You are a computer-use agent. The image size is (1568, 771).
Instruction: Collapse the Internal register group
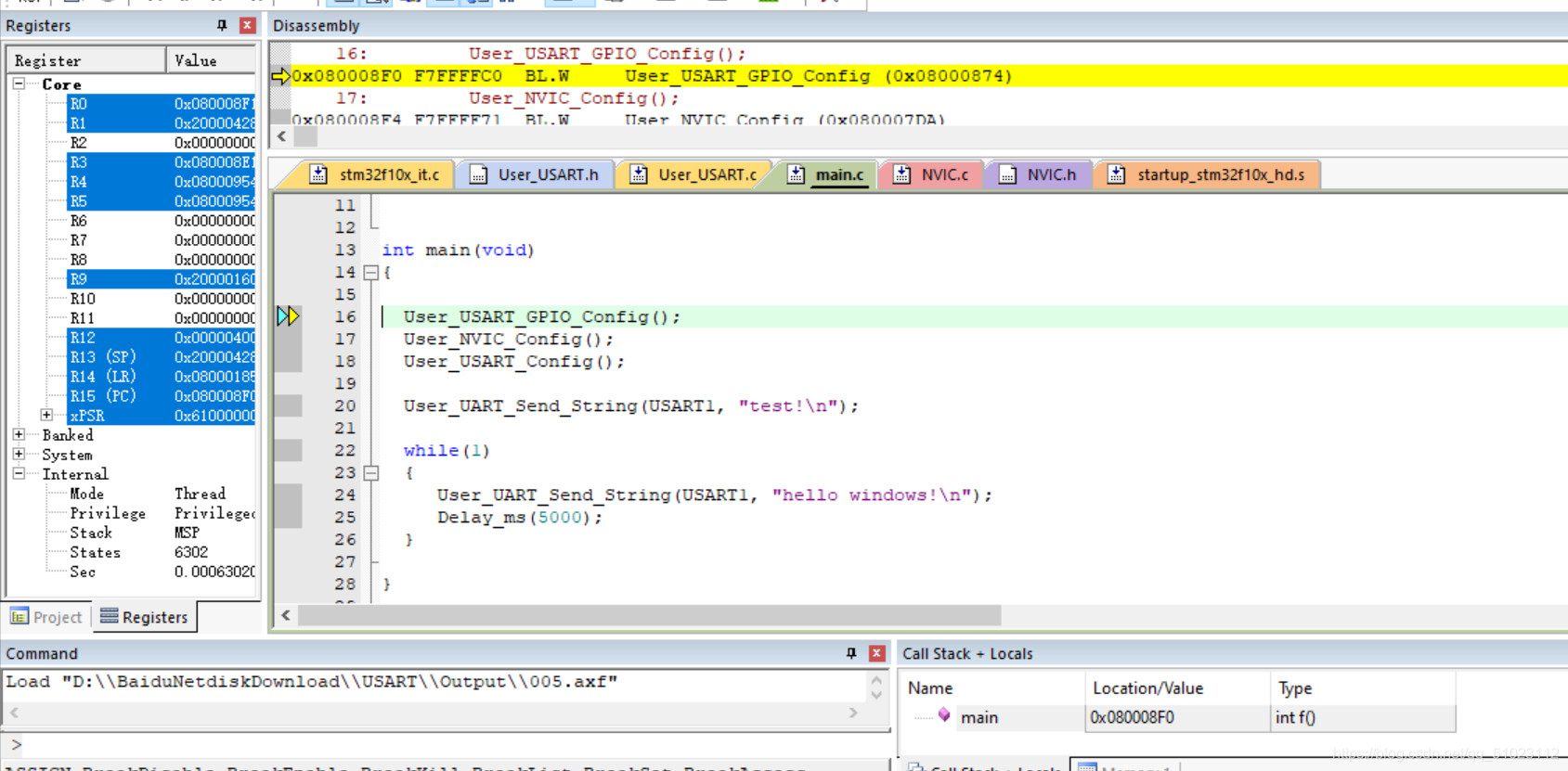coord(19,473)
